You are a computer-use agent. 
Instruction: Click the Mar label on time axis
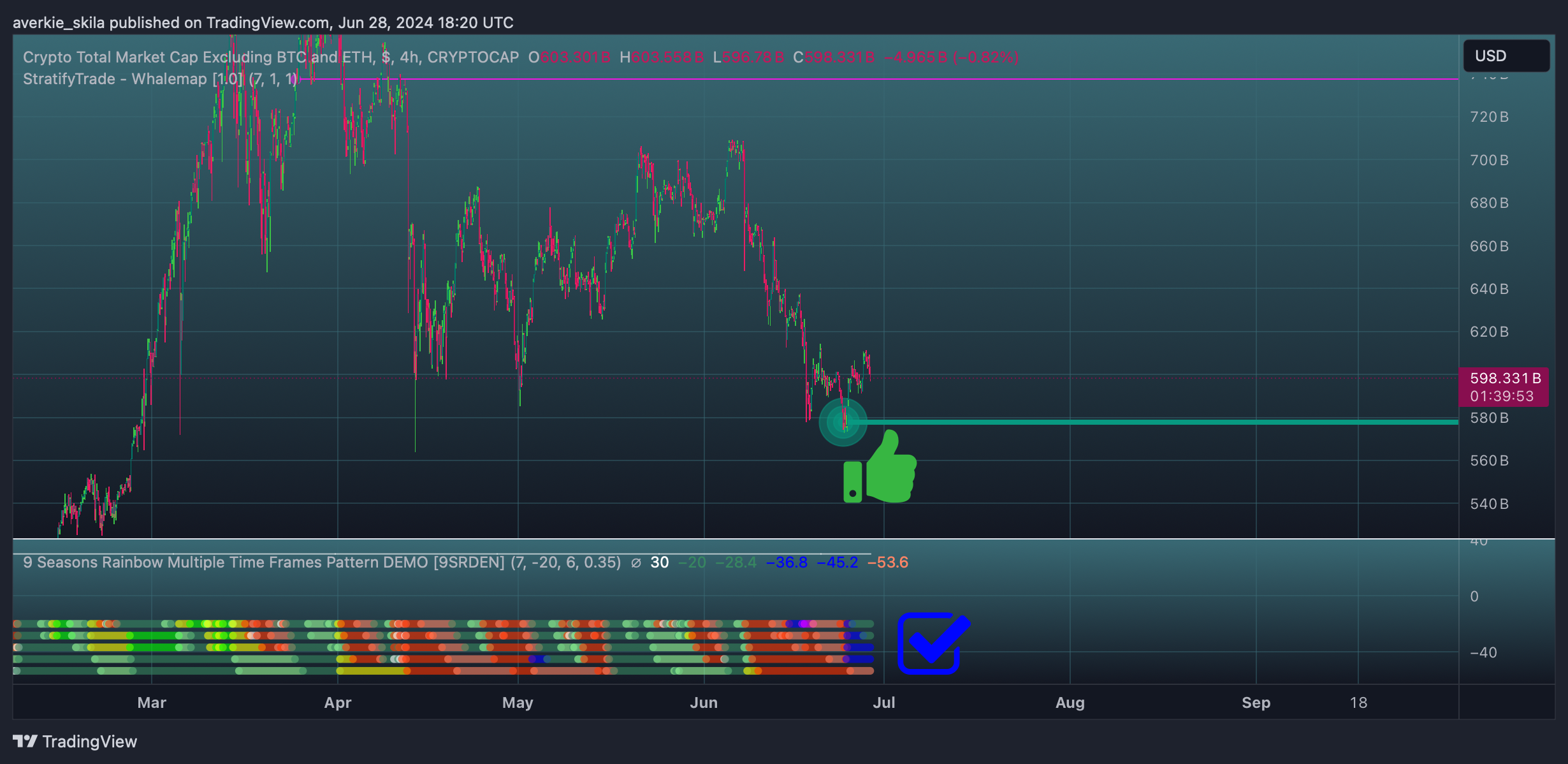(152, 703)
